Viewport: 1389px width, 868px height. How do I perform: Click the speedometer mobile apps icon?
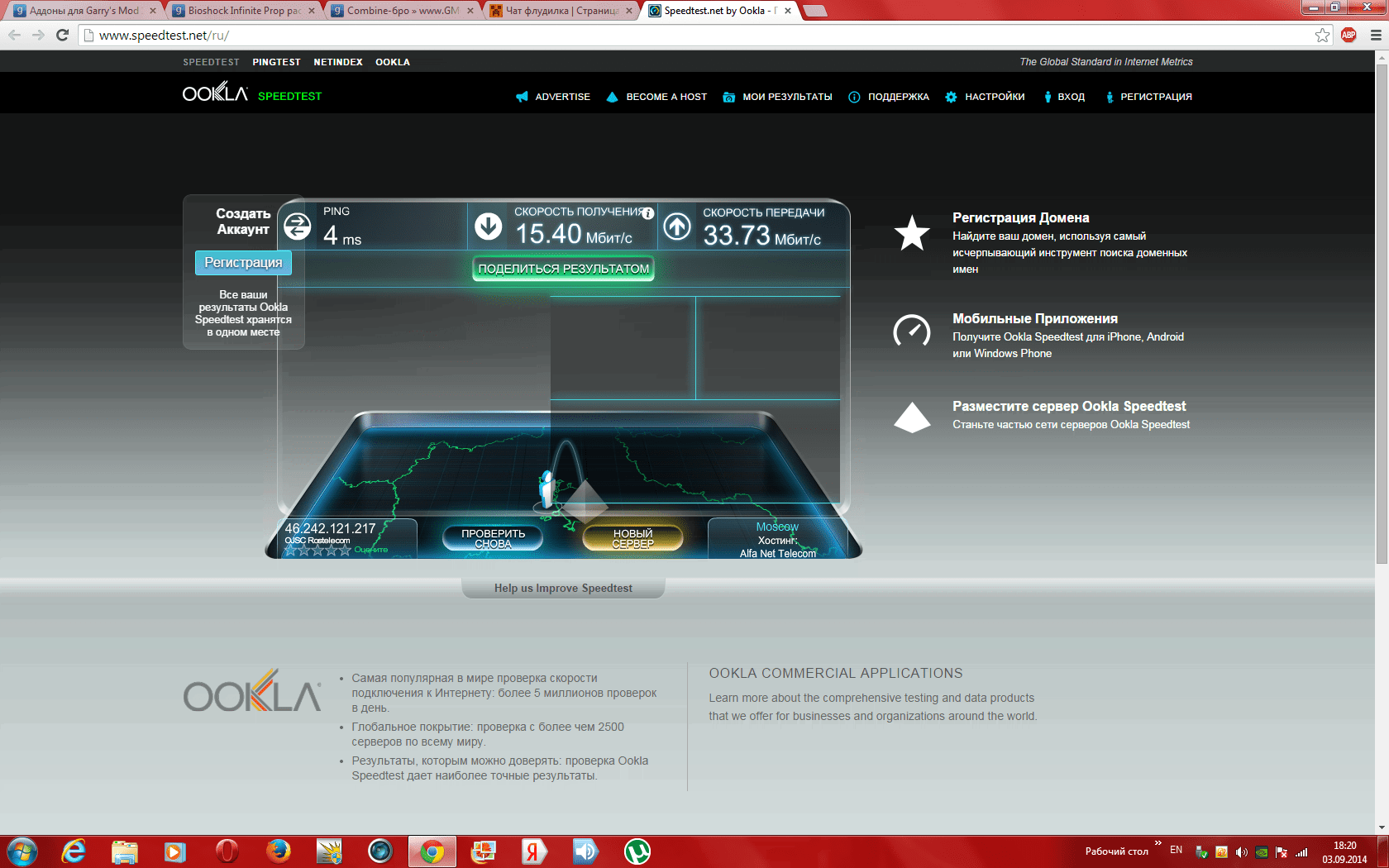point(912,331)
